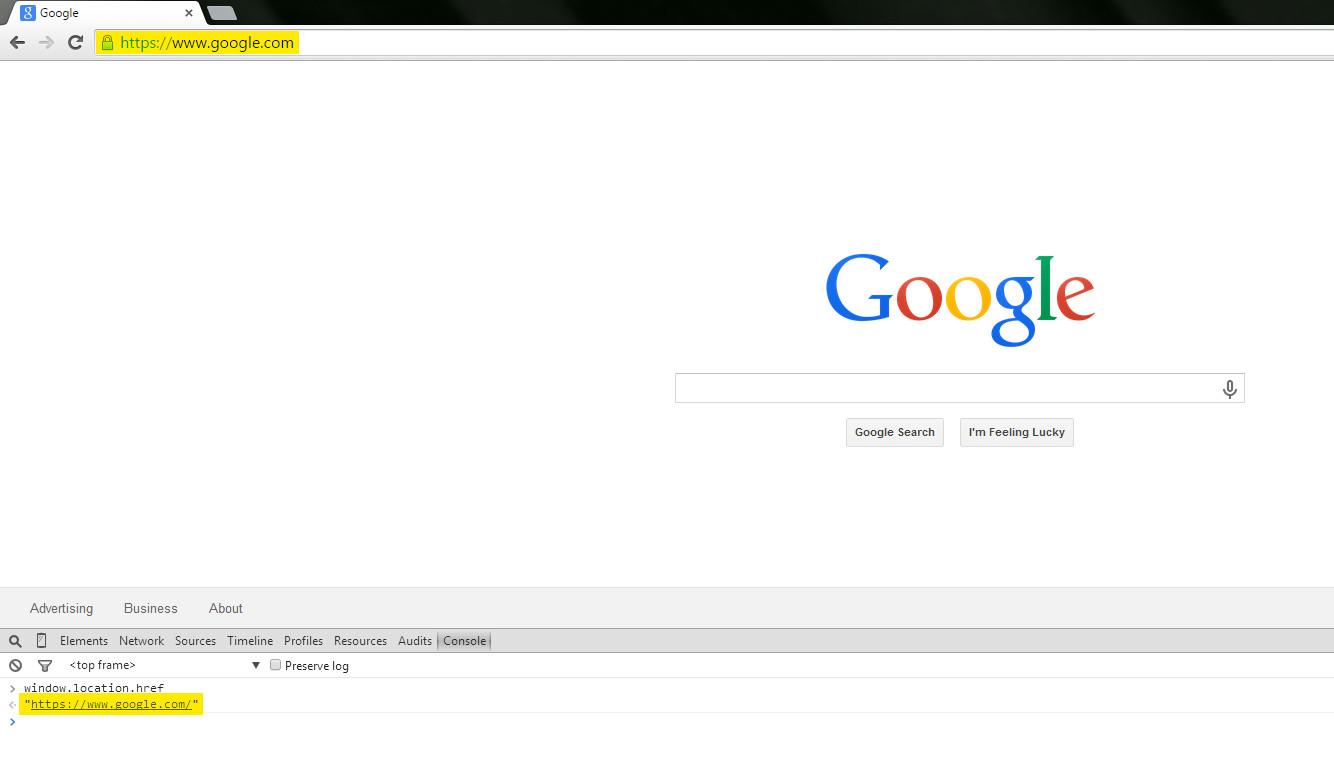Click the window.location.href console entry
The height and width of the screenshot is (772, 1334).
(94, 688)
